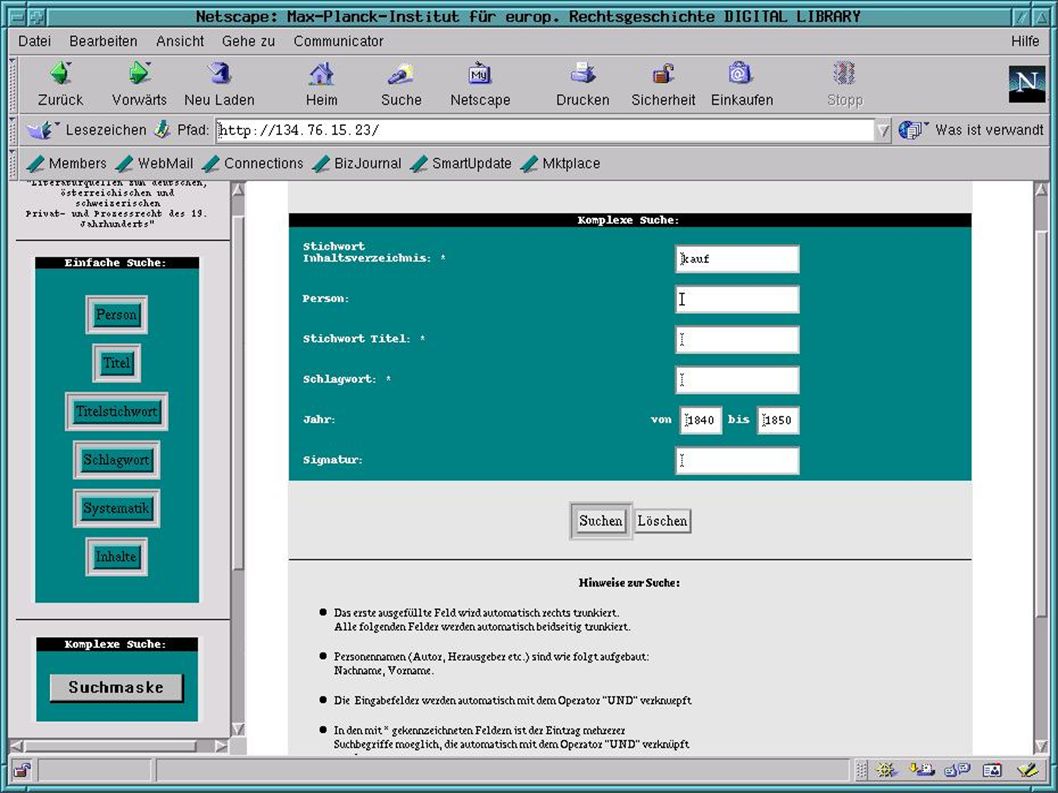Collapse the navigation toolbar grip handle
The height and width of the screenshot is (793, 1058).
12,85
